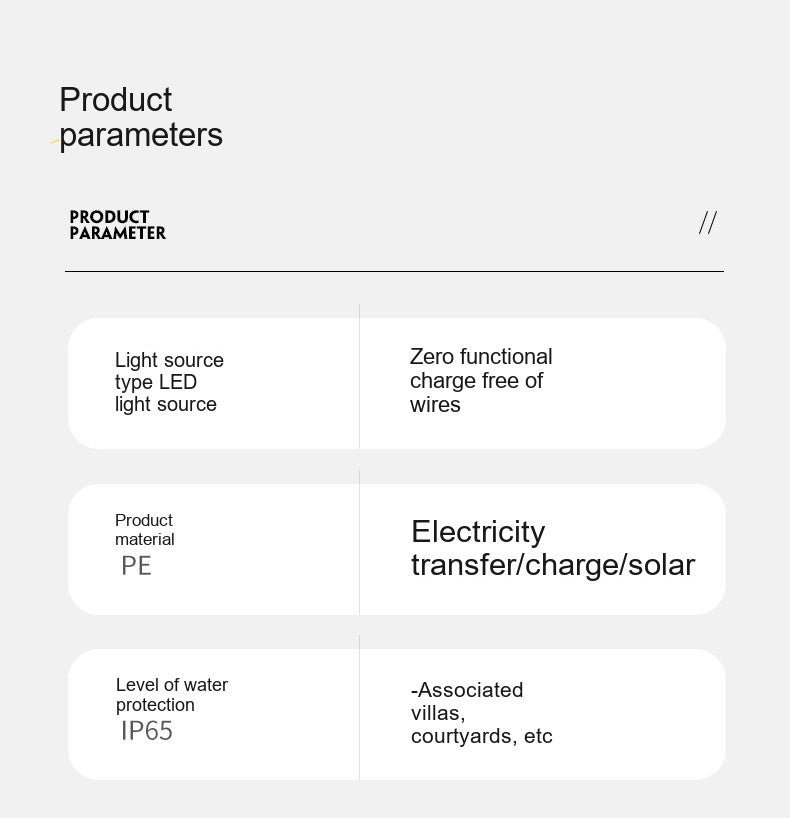
Task: Click the small yellow dash accent mark
Action: click(55, 141)
